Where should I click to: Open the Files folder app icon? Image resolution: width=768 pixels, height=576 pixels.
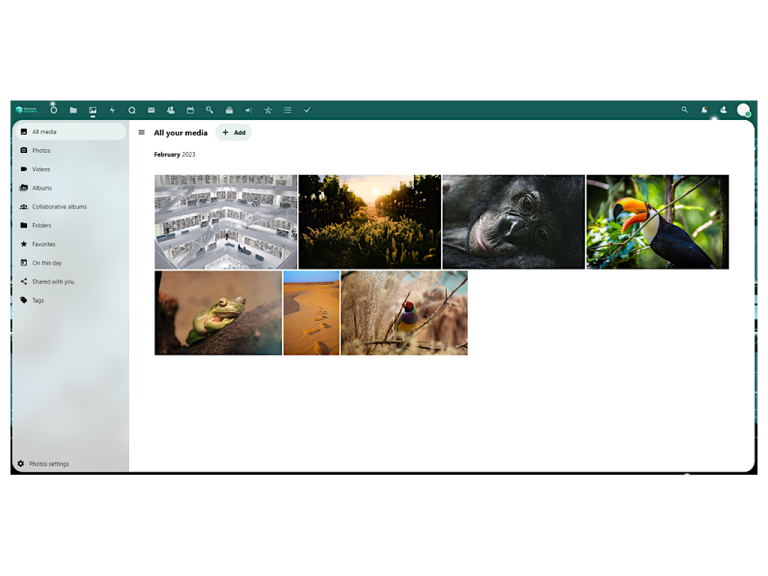pyautogui.click(x=73, y=110)
